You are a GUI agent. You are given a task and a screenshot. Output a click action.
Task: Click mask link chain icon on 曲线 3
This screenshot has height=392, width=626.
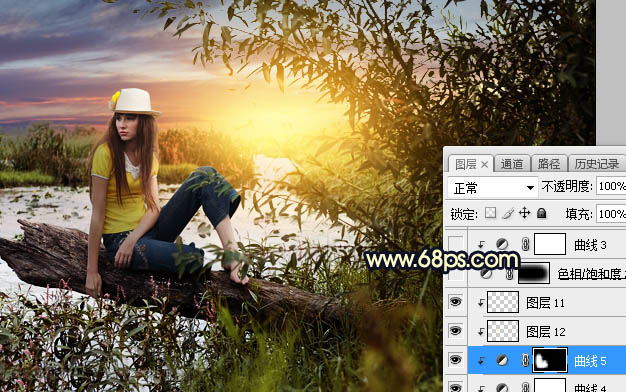(525, 244)
